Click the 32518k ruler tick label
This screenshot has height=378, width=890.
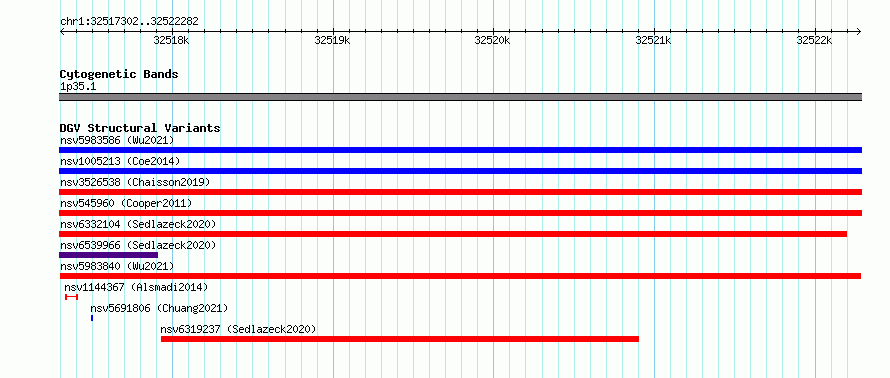(x=171, y=40)
